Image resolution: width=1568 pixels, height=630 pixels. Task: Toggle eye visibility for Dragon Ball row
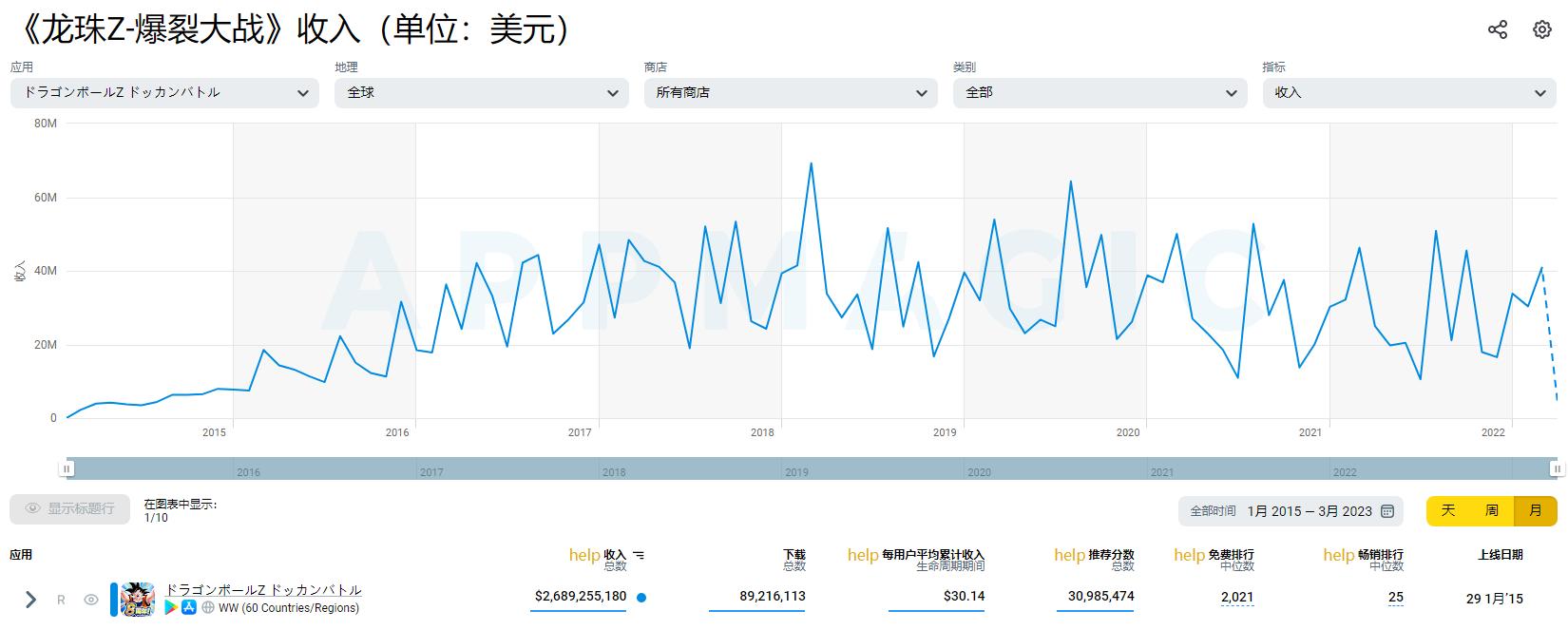click(91, 600)
